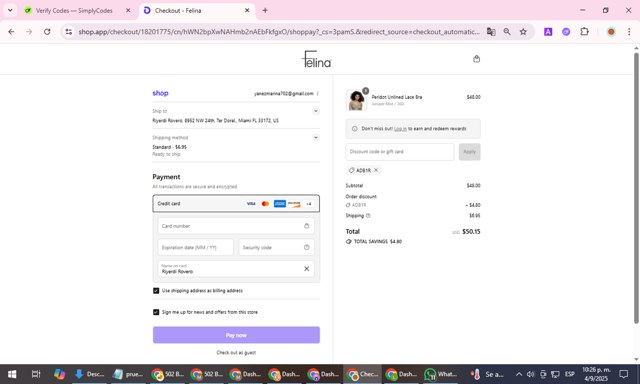
Task: Click the Check out as guest link
Action: (236, 353)
